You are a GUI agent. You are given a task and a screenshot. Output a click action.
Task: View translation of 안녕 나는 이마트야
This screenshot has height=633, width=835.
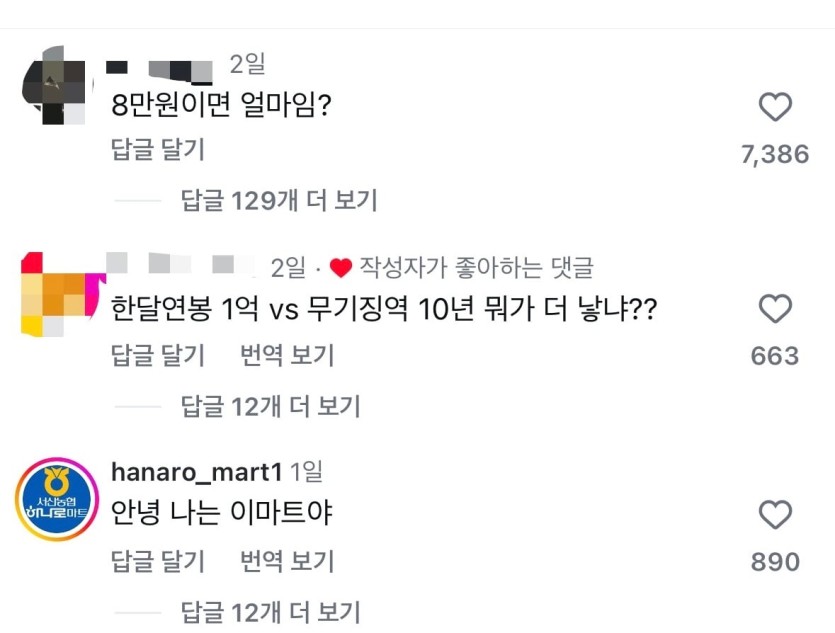pos(287,561)
